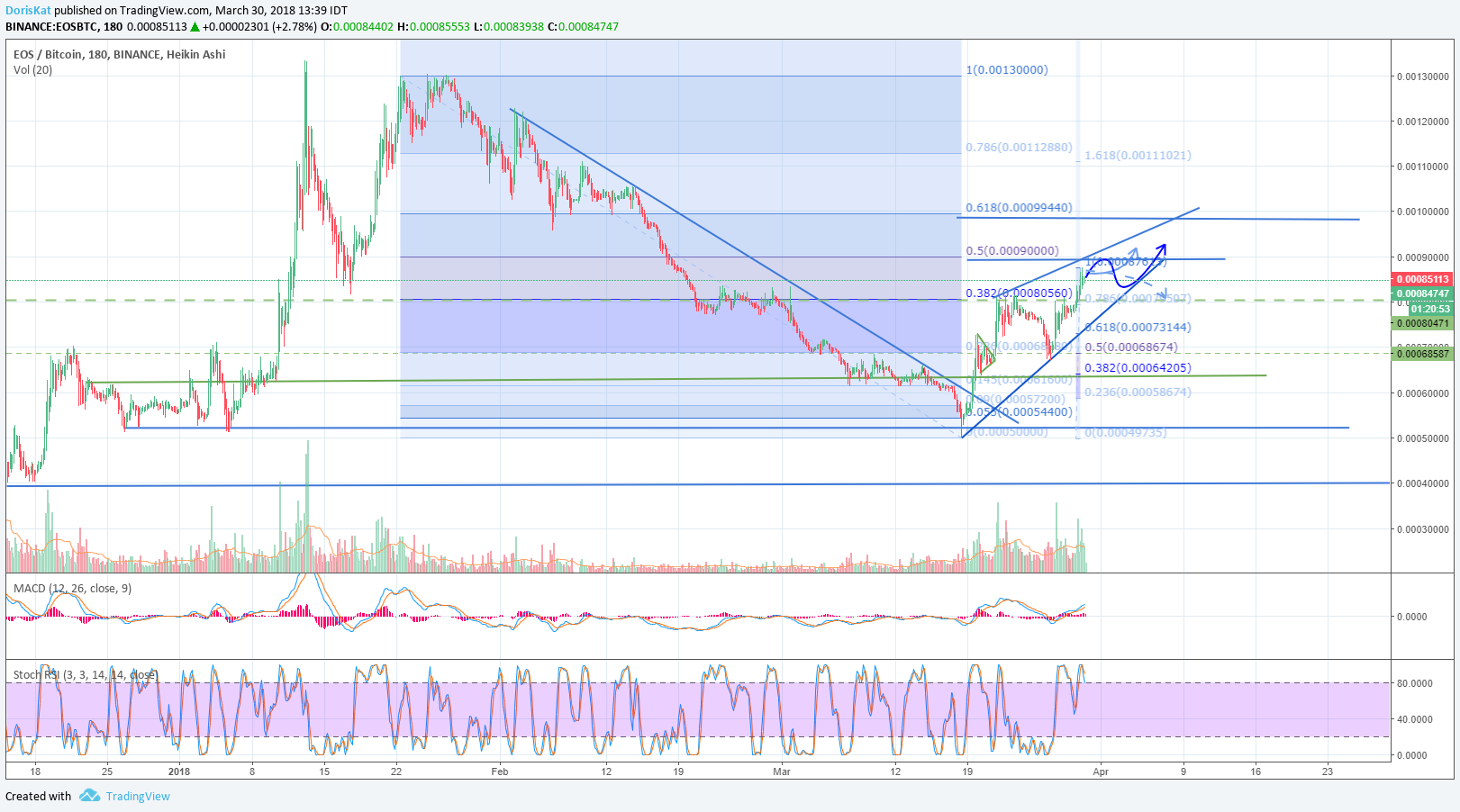Click the MACD (12, 26, close, 9) label
This screenshot has height=812, width=1460.
[72, 588]
